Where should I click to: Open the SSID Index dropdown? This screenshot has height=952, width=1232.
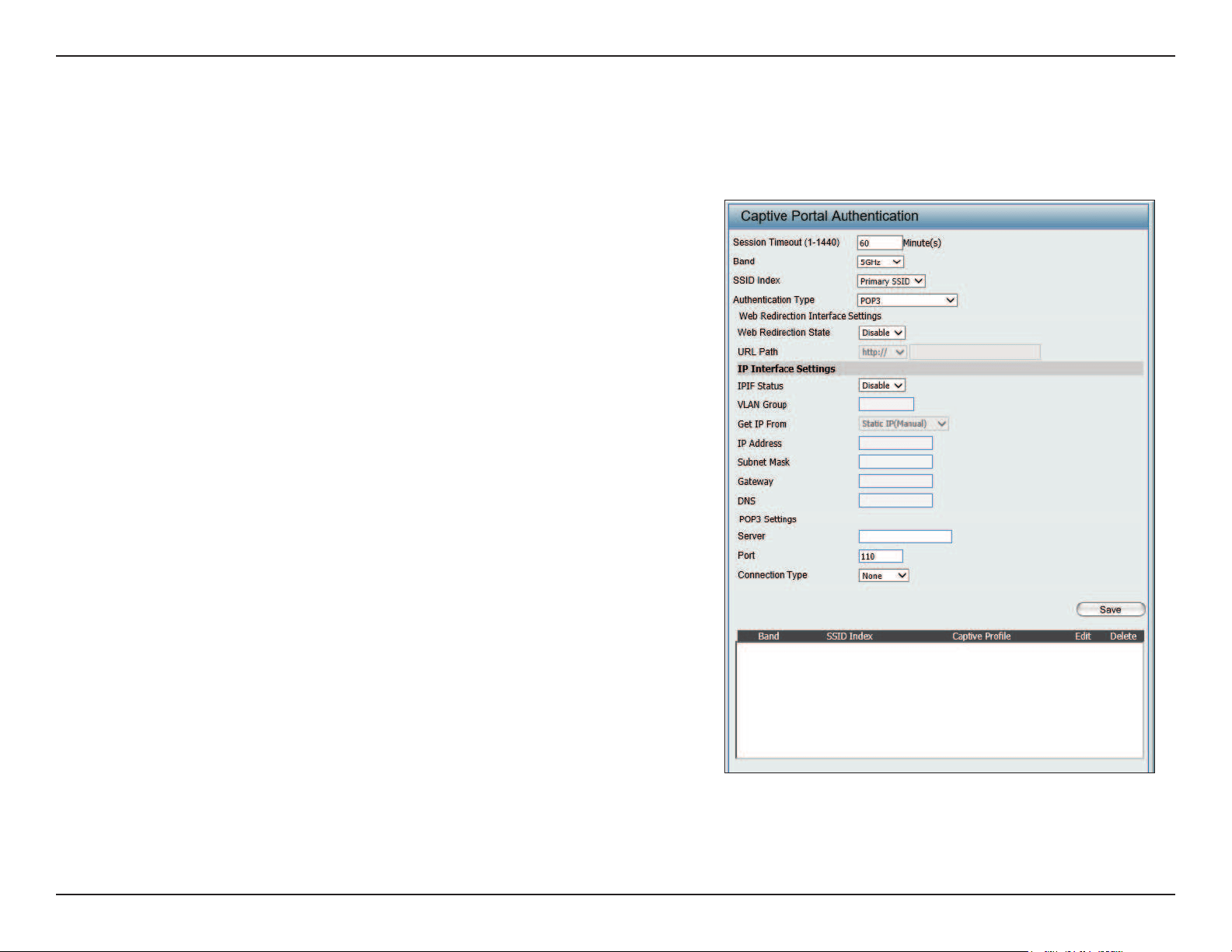892,281
